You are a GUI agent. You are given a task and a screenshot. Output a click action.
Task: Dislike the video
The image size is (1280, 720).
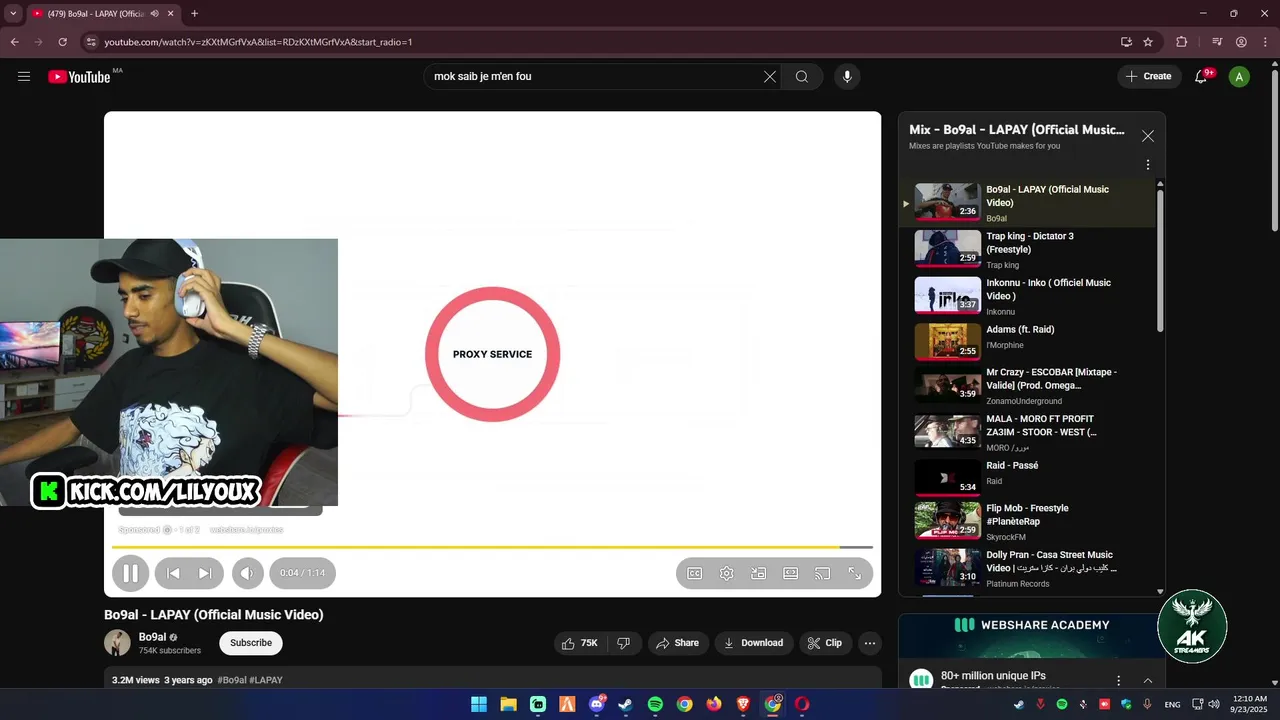coord(623,643)
